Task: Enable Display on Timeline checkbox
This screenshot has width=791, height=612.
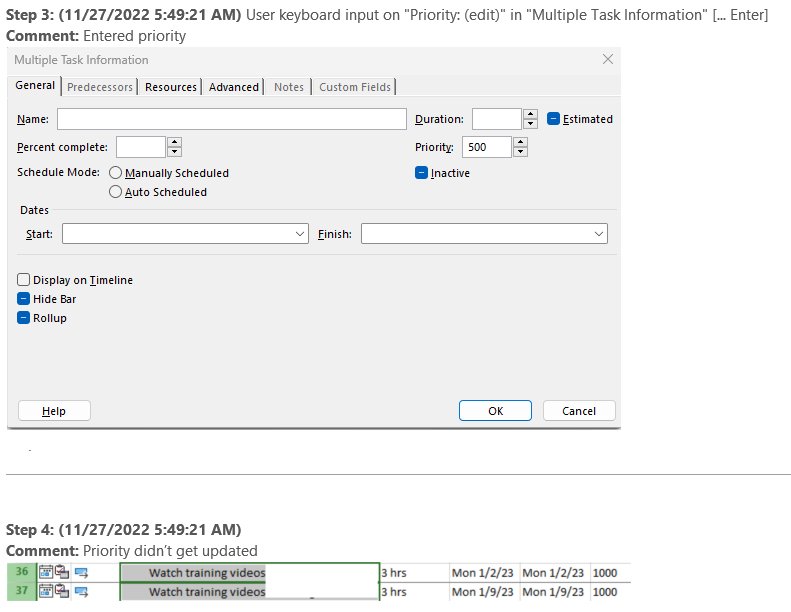Action: 23,280
